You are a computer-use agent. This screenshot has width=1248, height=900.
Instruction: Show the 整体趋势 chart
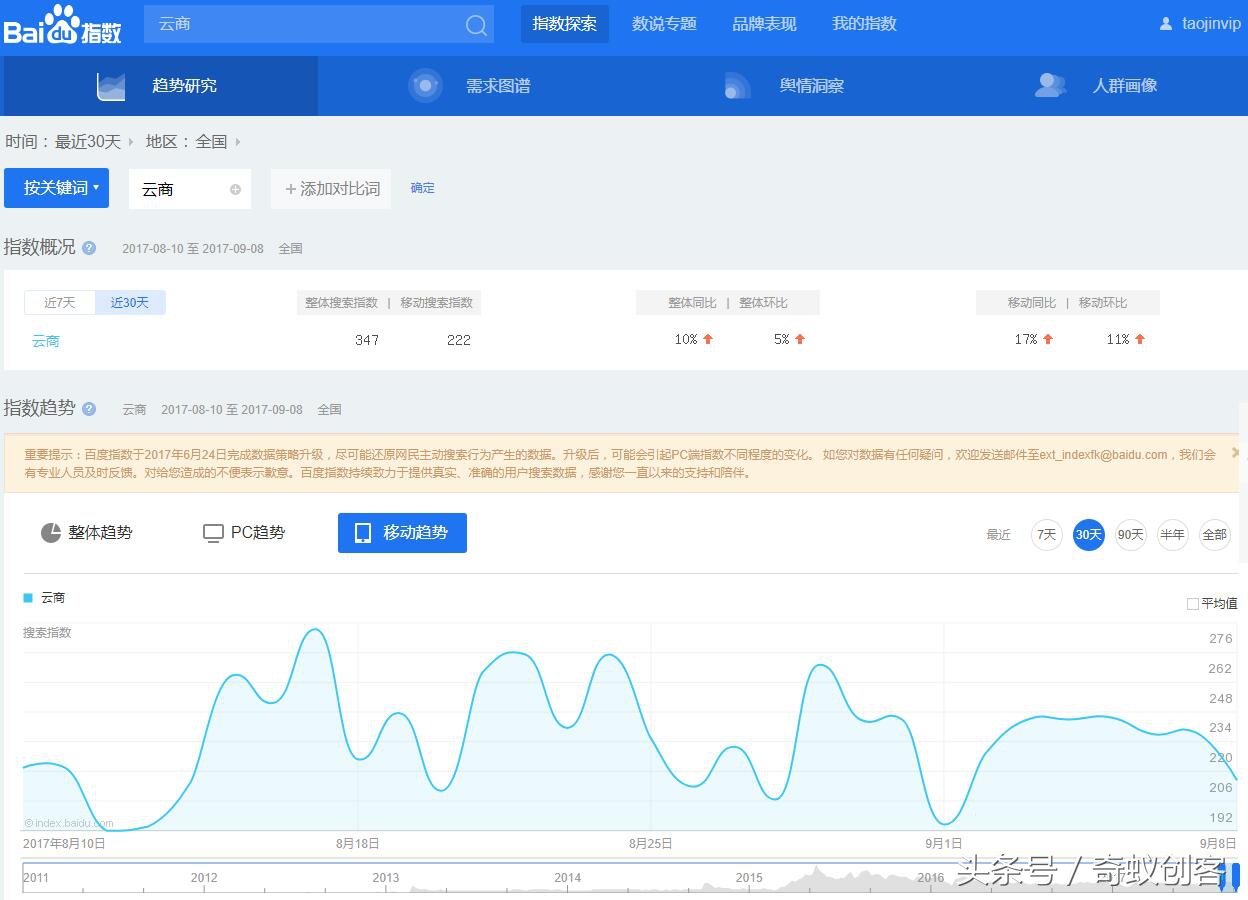[x=86, y=533]
